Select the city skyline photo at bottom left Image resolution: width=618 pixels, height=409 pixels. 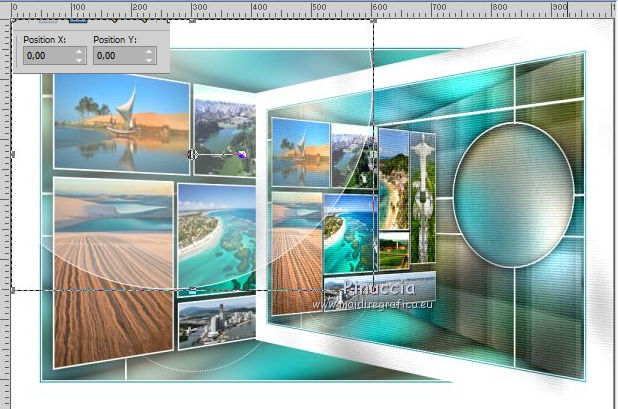215,322
